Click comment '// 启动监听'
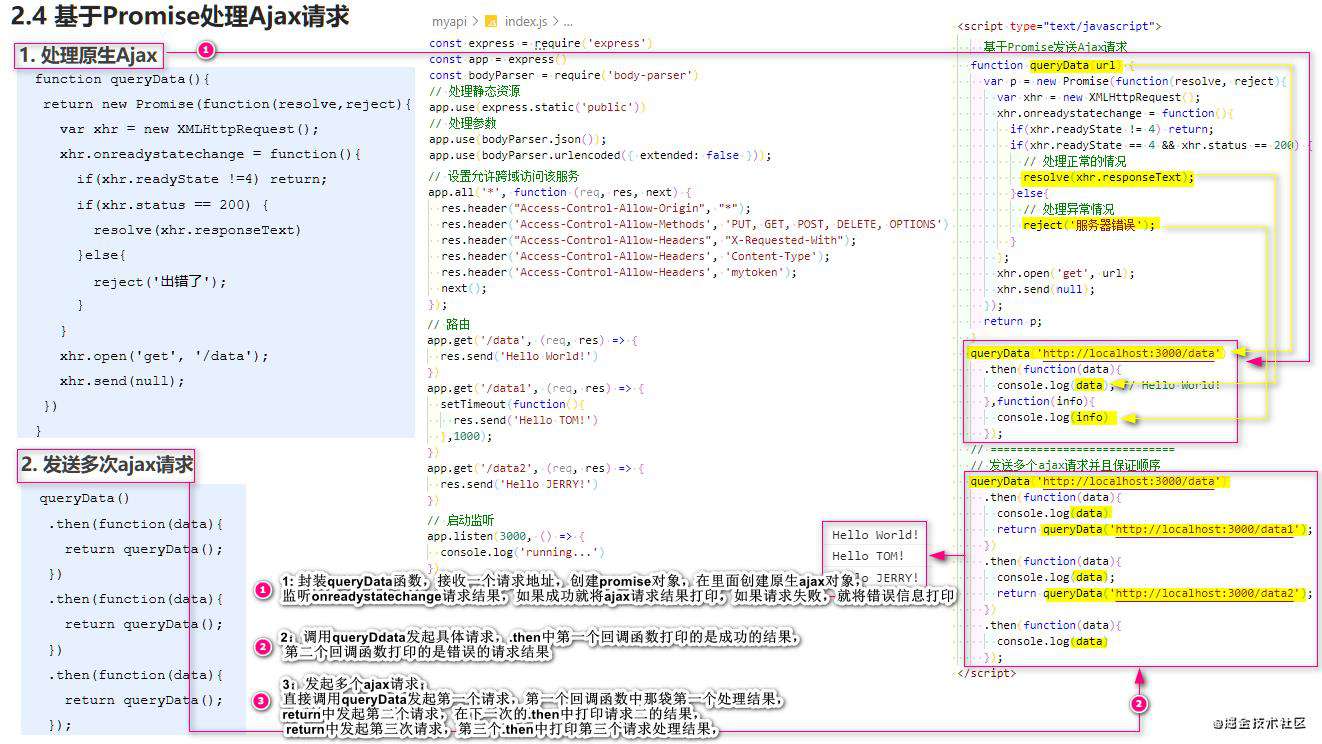The height and width of the screenshot is (744, 1322). (x=461, y=520)
